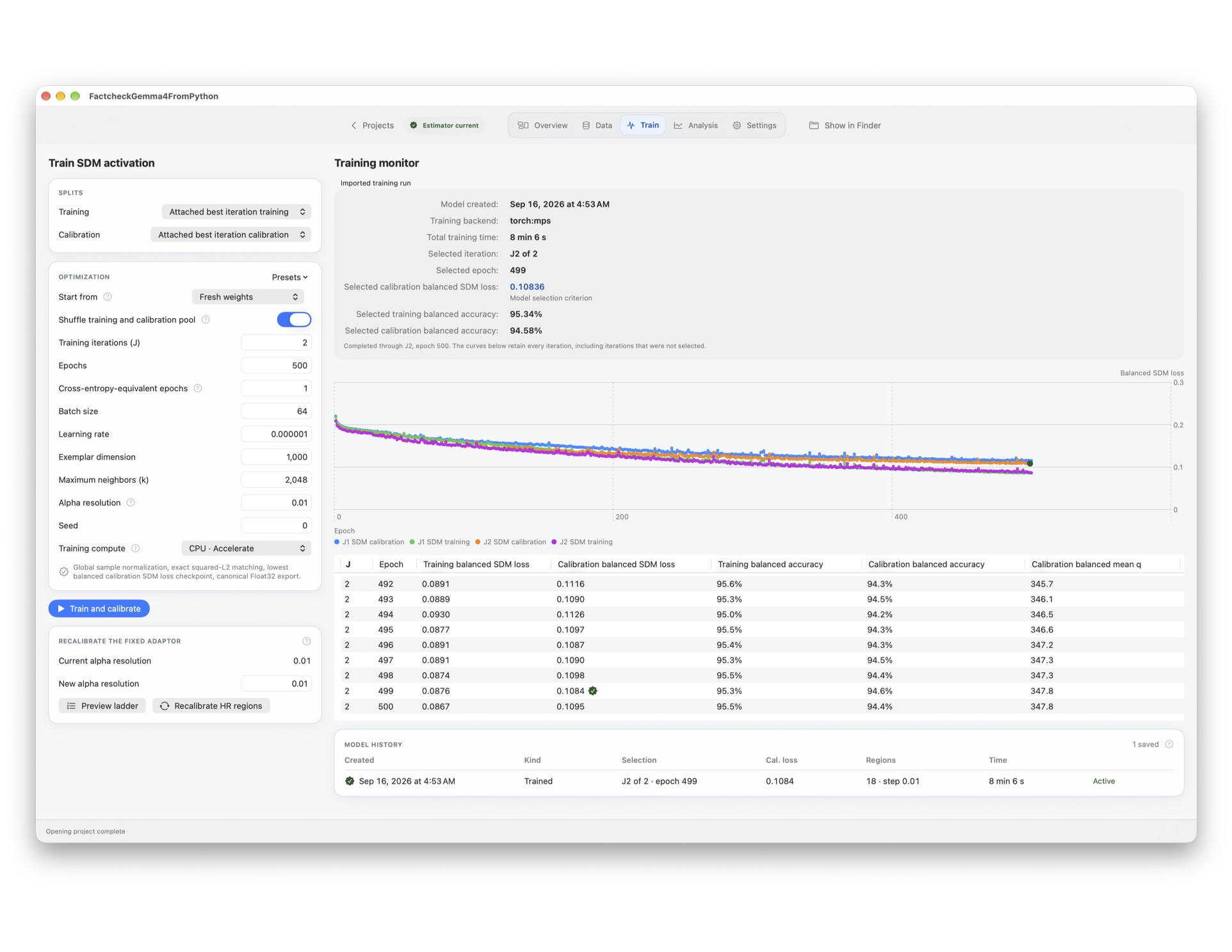Screen dimensions: 1232x952
Task: Click the green fullscreen window button
Action: tap(75, 96)
